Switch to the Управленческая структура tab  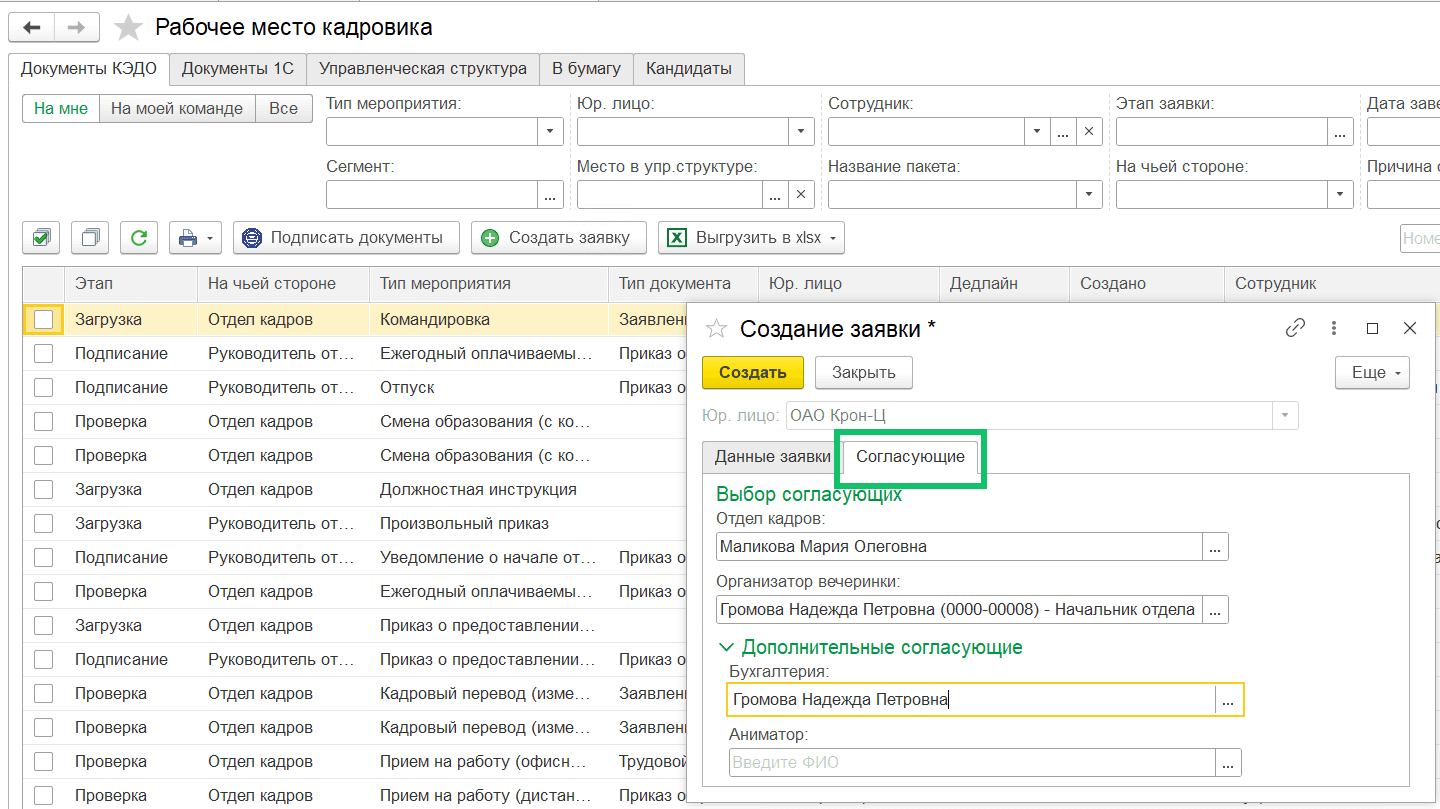[423, 68]
